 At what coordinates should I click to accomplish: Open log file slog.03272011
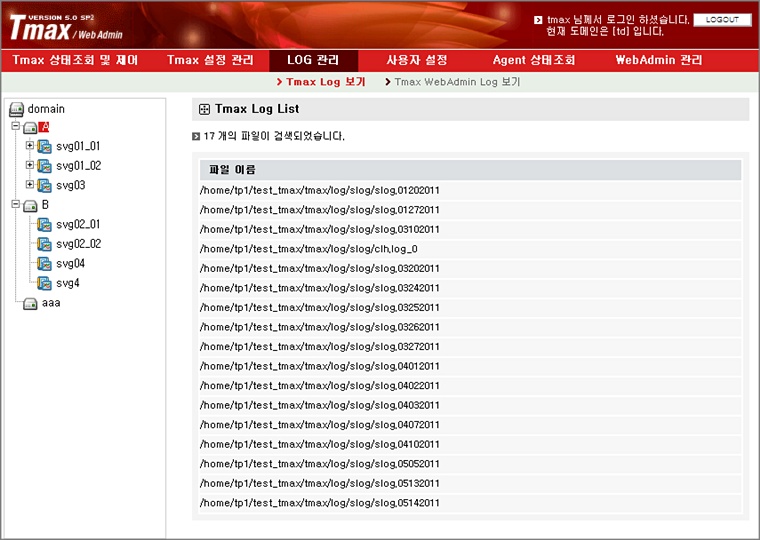(x=320, y=347)
